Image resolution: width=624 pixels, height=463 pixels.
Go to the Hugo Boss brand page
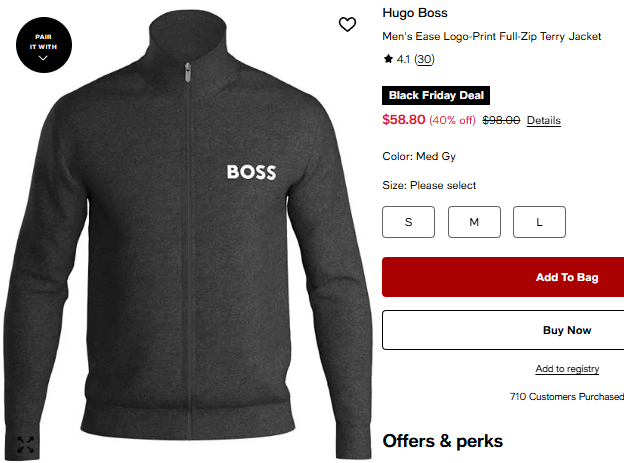[x=415, y=13]
